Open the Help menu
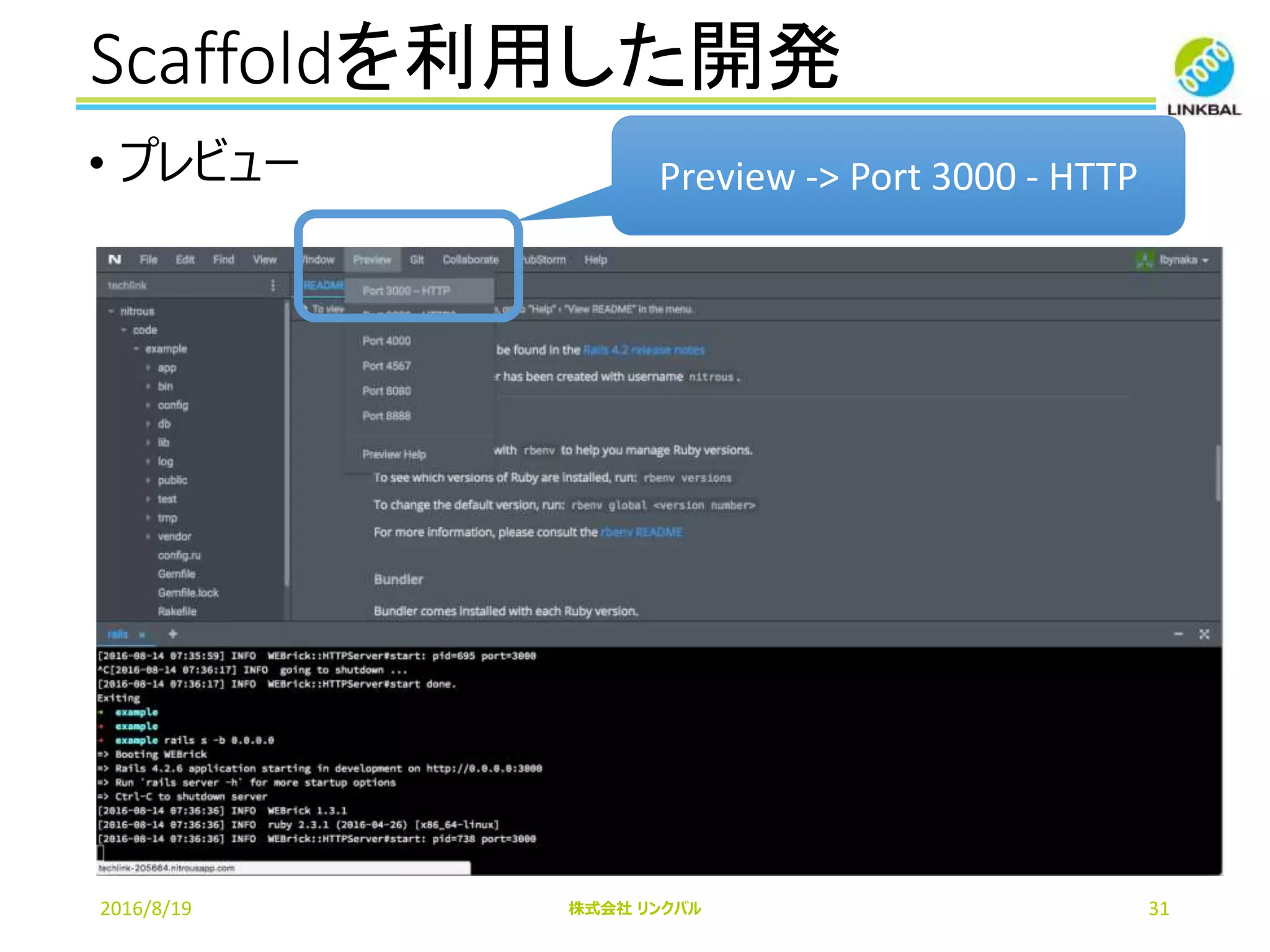Viewport: 1270px width, 952px height. point(595,260)
